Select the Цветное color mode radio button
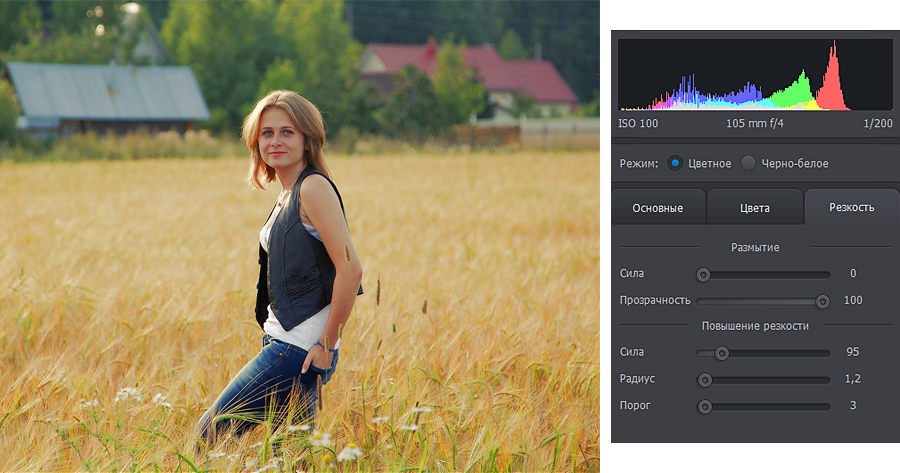The image size is (900, 473). [675, 163]
